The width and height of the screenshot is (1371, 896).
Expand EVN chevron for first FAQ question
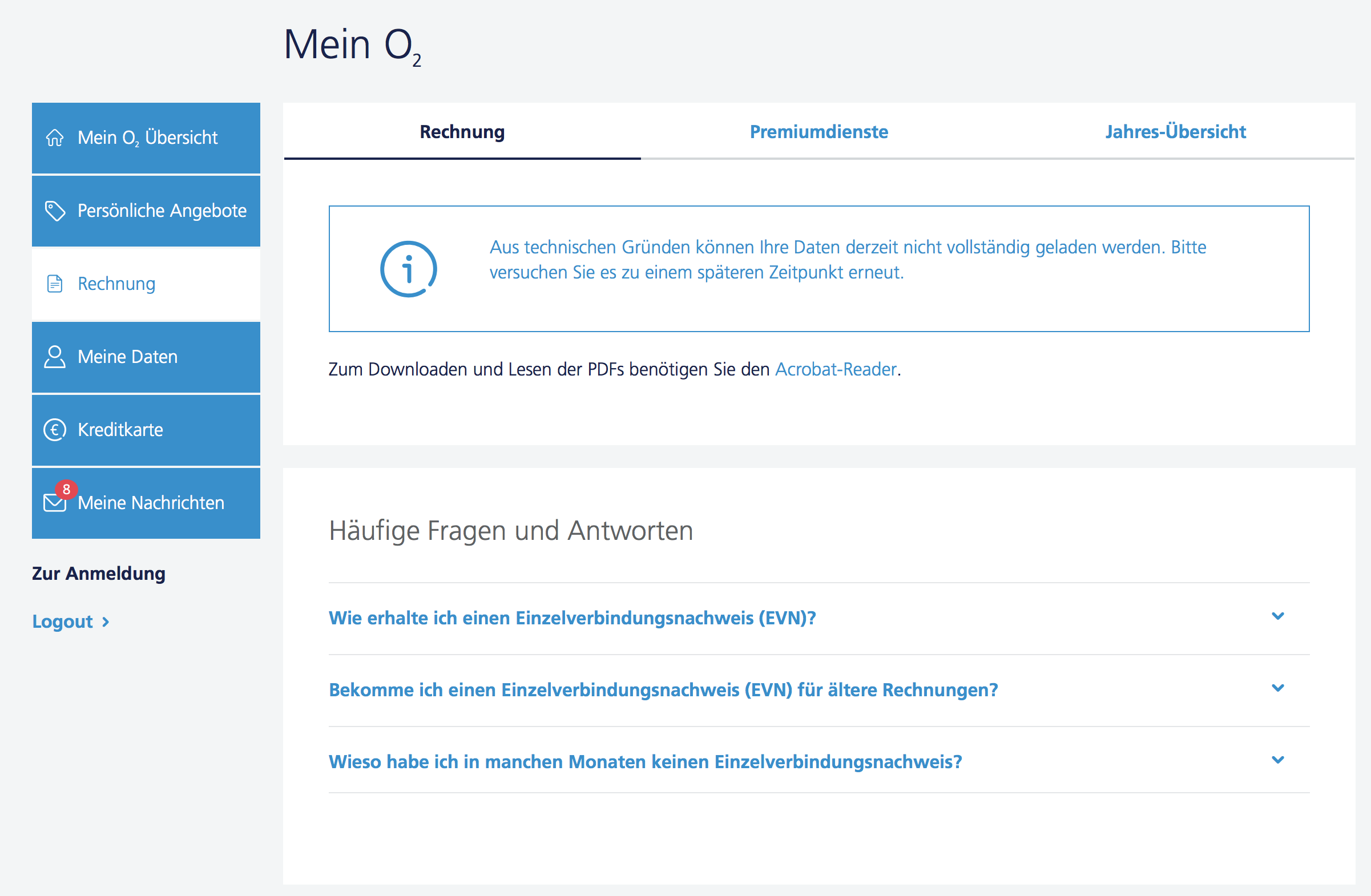tap(1278, 617)
